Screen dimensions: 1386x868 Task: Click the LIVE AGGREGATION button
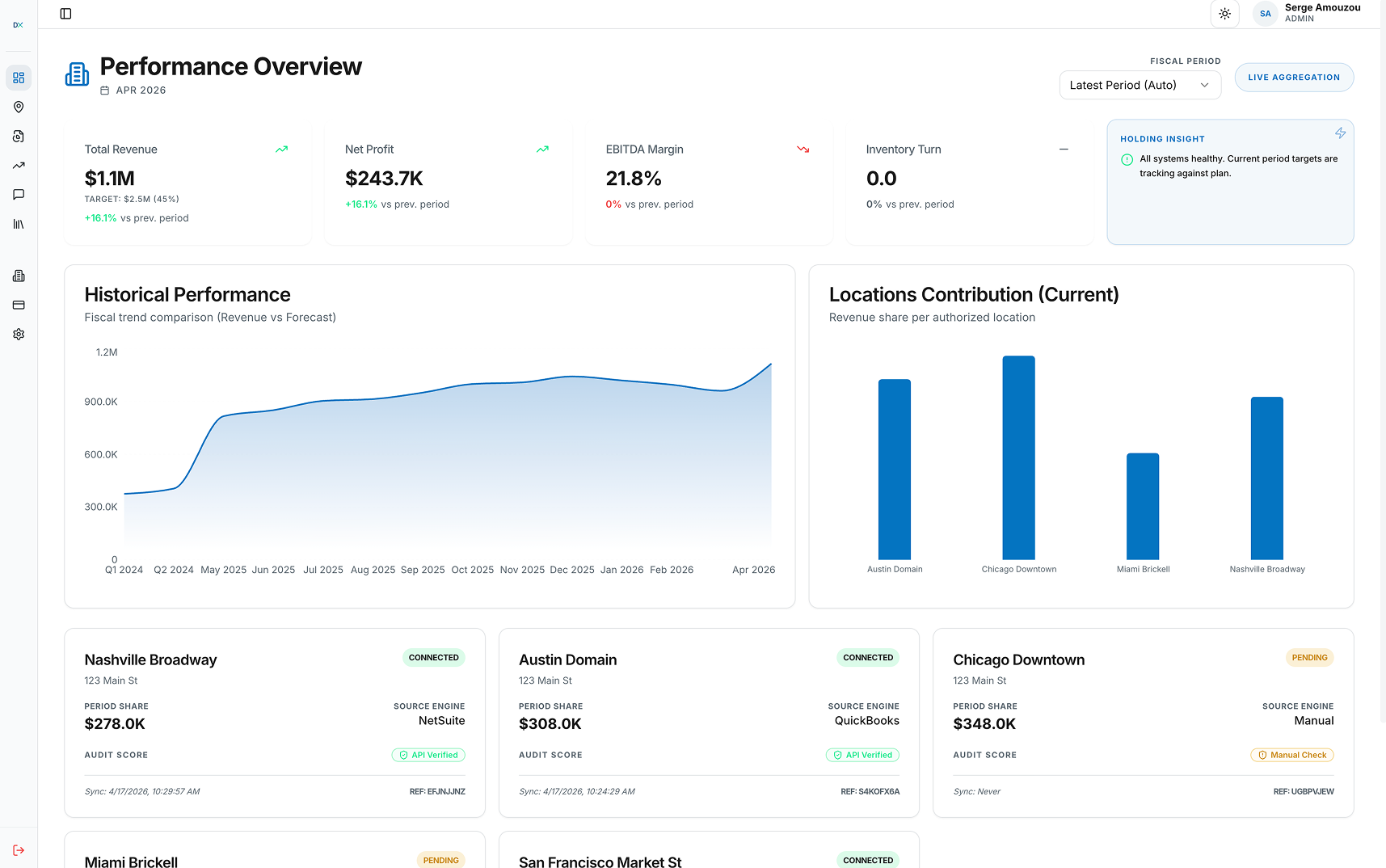(1294, 77)
